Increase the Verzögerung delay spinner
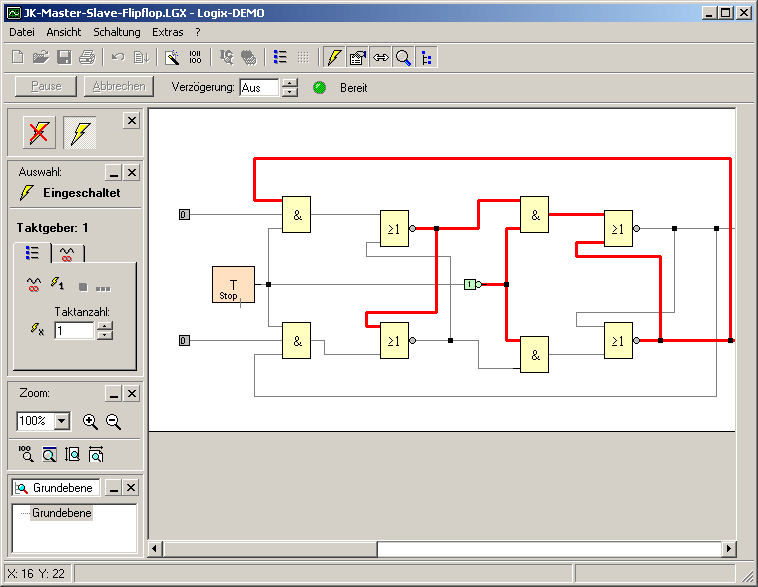 click(290, 83)
